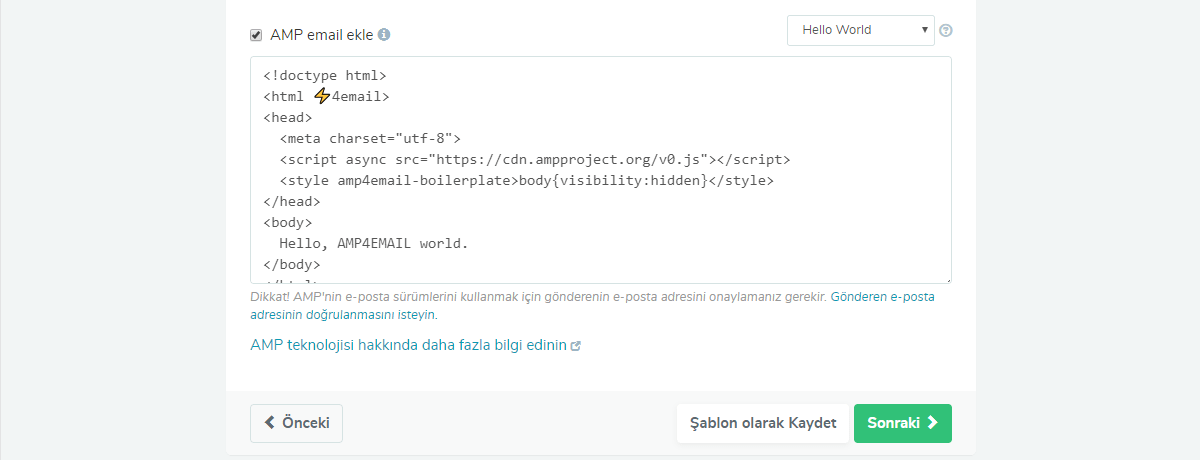This screenshot has width=1200, height=460.
Task: Place cursor on the Hello, AMP4EMAIL world line
Action: coord(373,243)
